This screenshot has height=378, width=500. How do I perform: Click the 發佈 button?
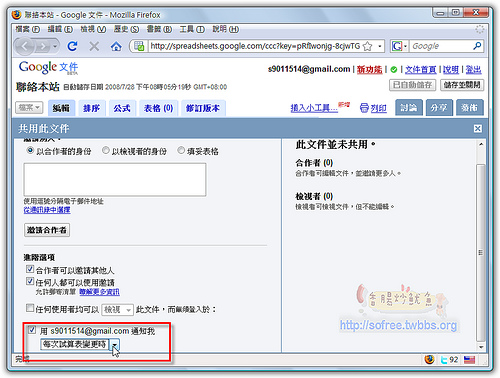coord(470,108)
